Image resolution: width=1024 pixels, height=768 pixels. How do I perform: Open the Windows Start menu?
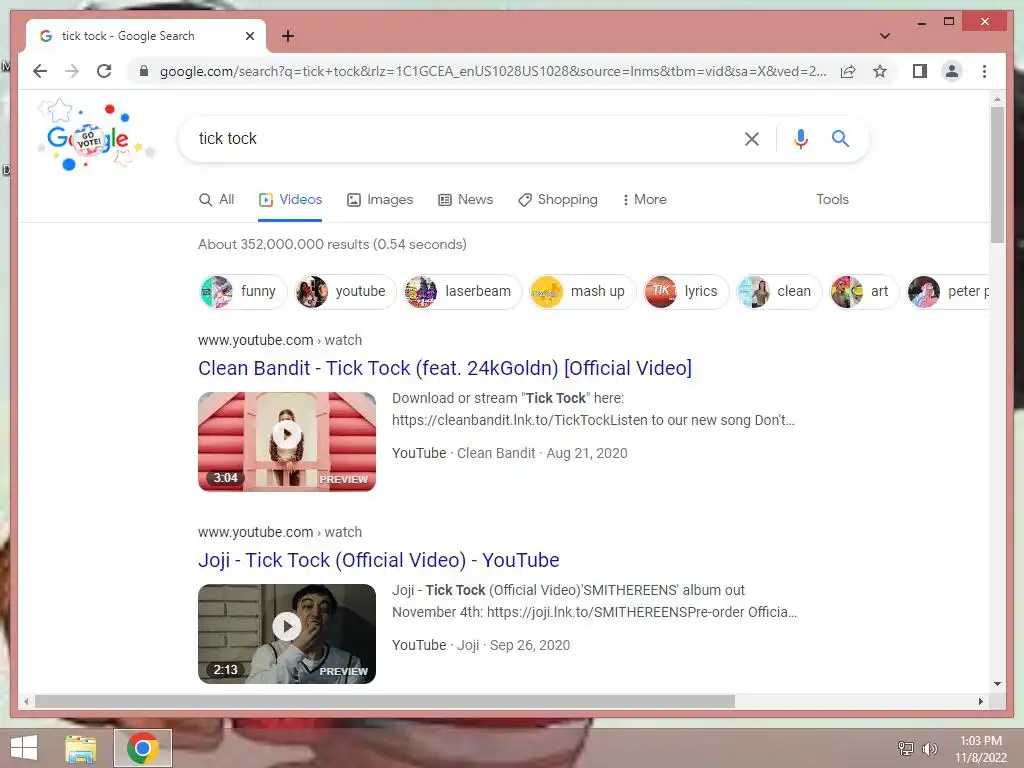tap(24, 748)
